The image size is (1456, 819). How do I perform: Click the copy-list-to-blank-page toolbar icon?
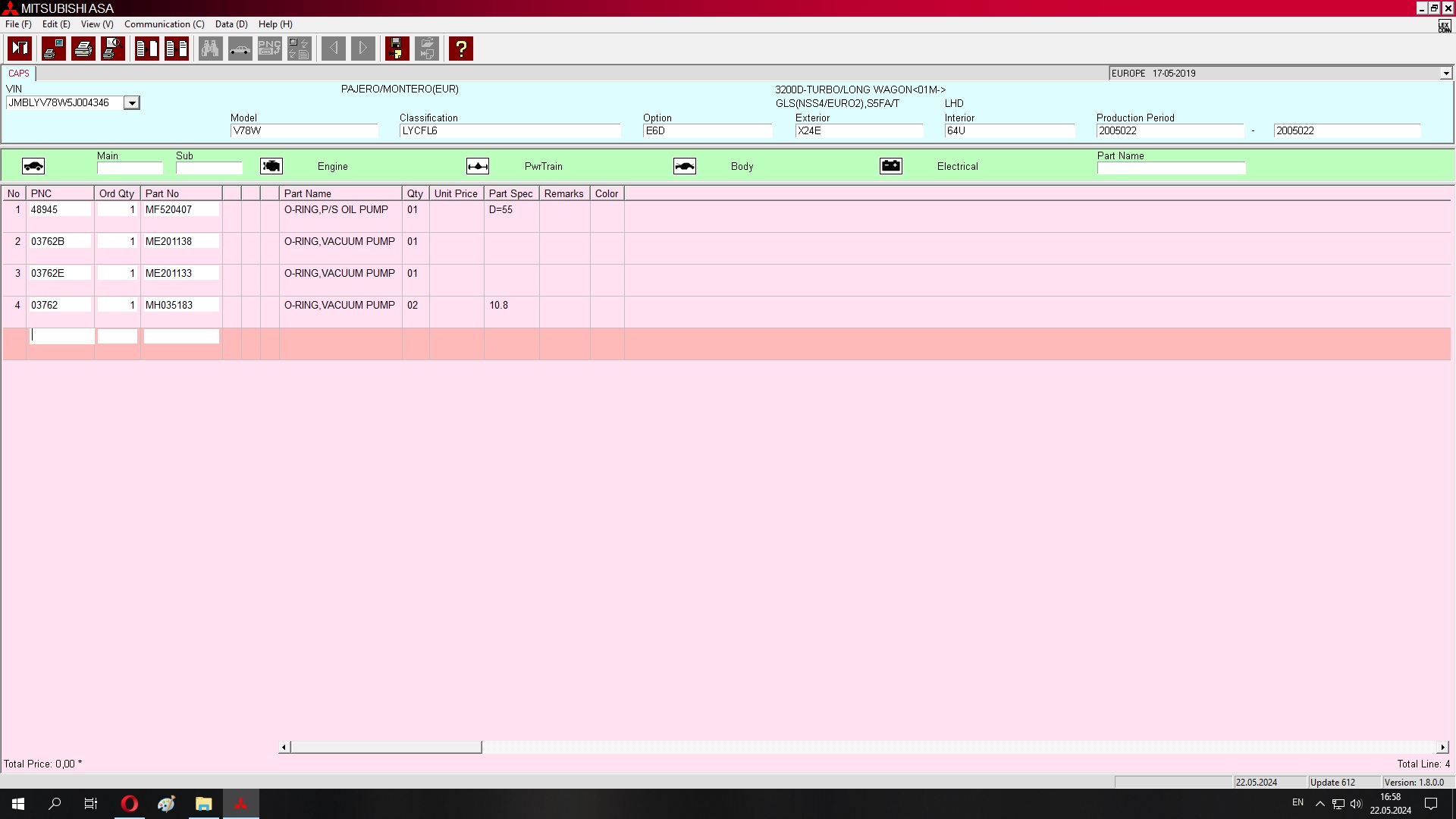tap(147, 49)
